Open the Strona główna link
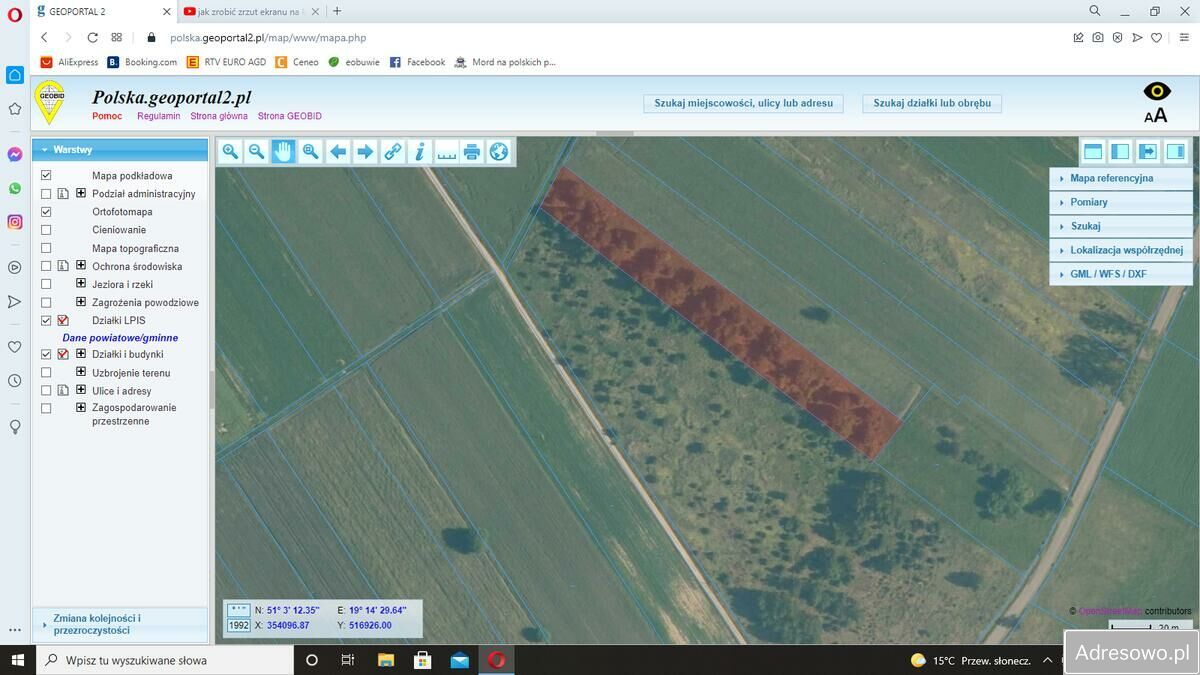 coord(219,116)
